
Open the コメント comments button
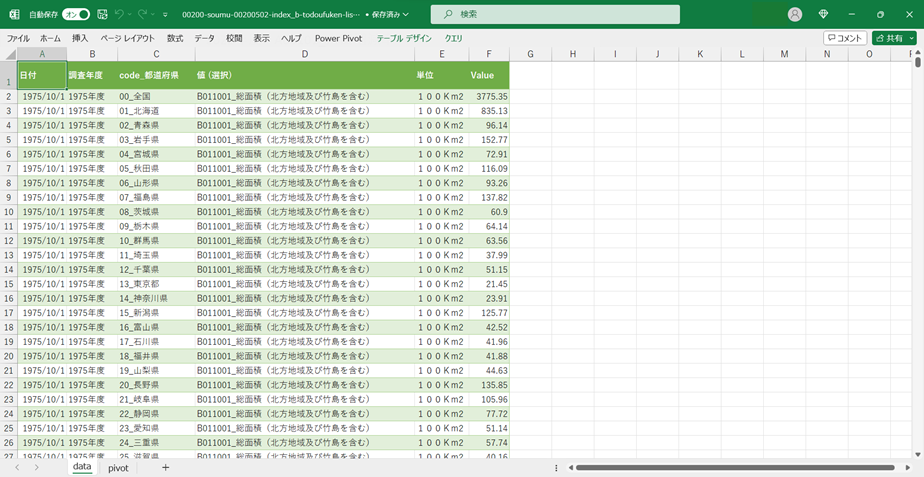tap(845, 38)
